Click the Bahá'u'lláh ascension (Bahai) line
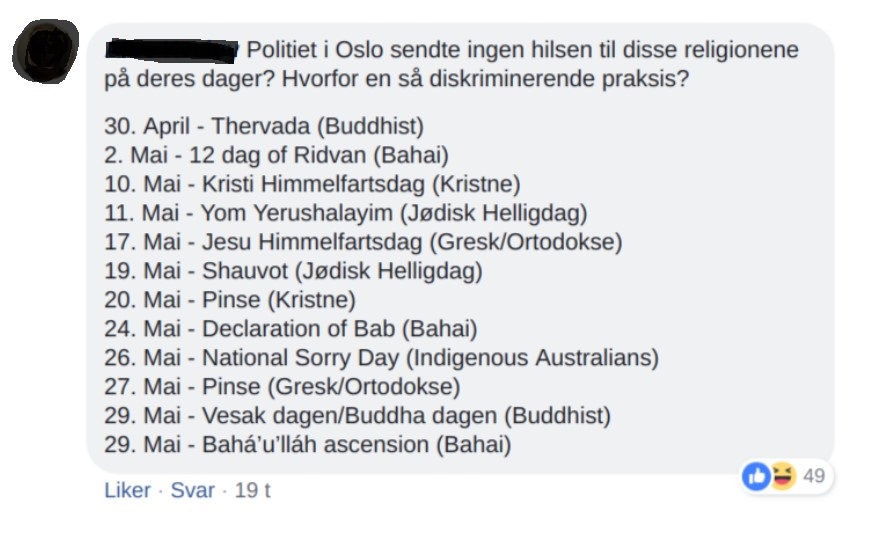 tap(307, 445)
